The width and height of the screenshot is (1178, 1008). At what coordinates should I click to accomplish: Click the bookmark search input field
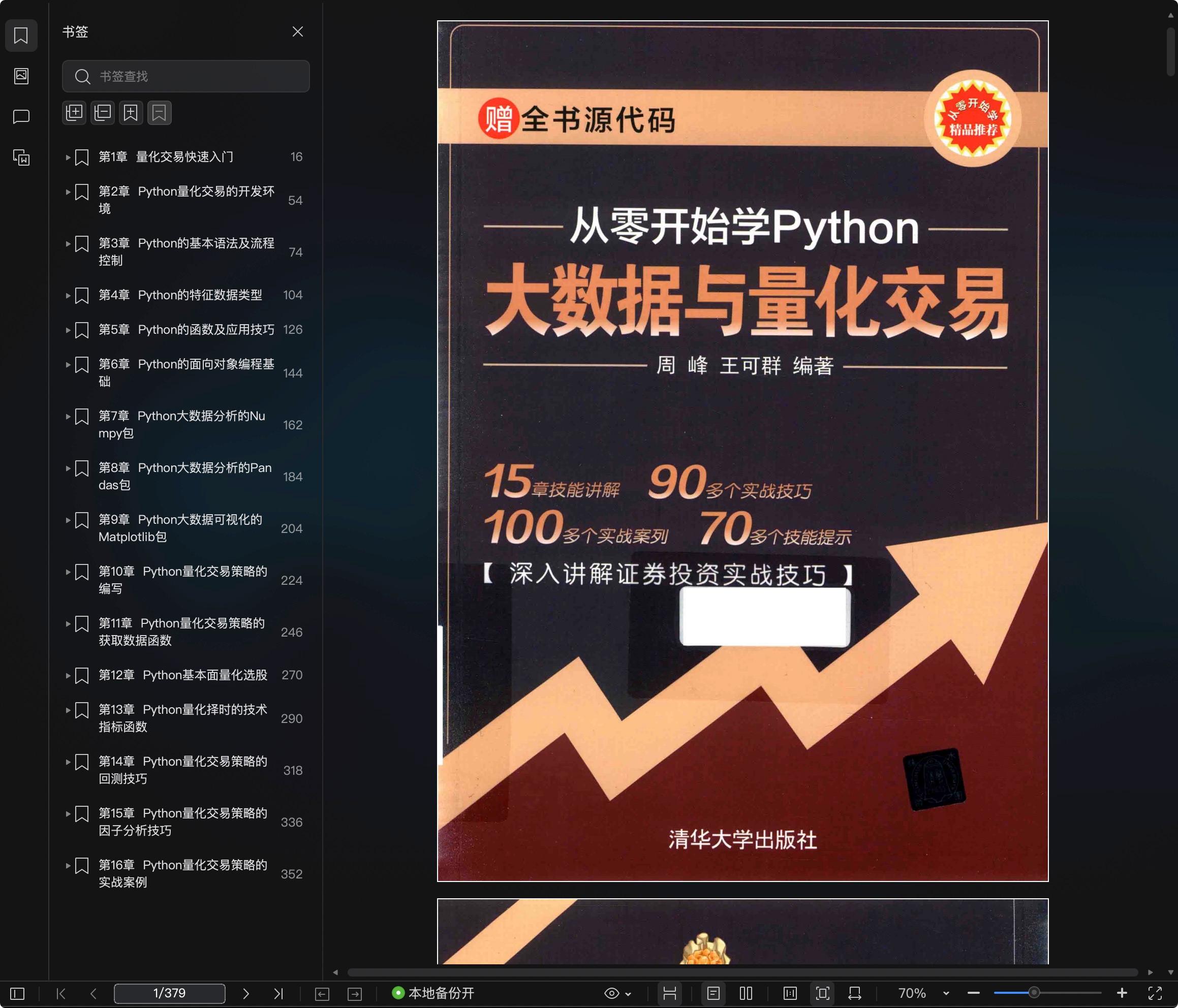(186, 76)
